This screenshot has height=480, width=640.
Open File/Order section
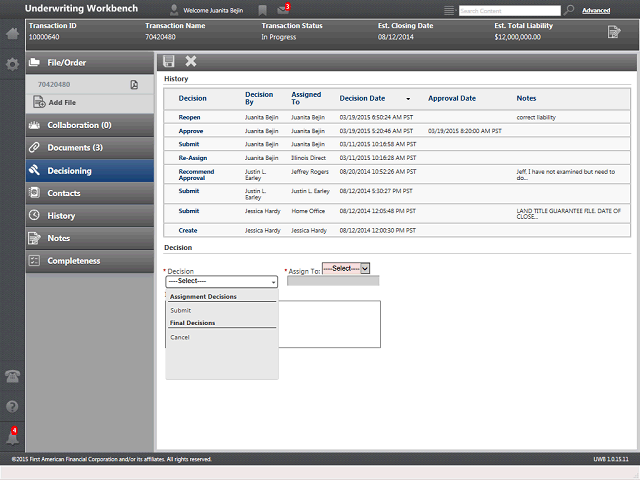[90, 62]
